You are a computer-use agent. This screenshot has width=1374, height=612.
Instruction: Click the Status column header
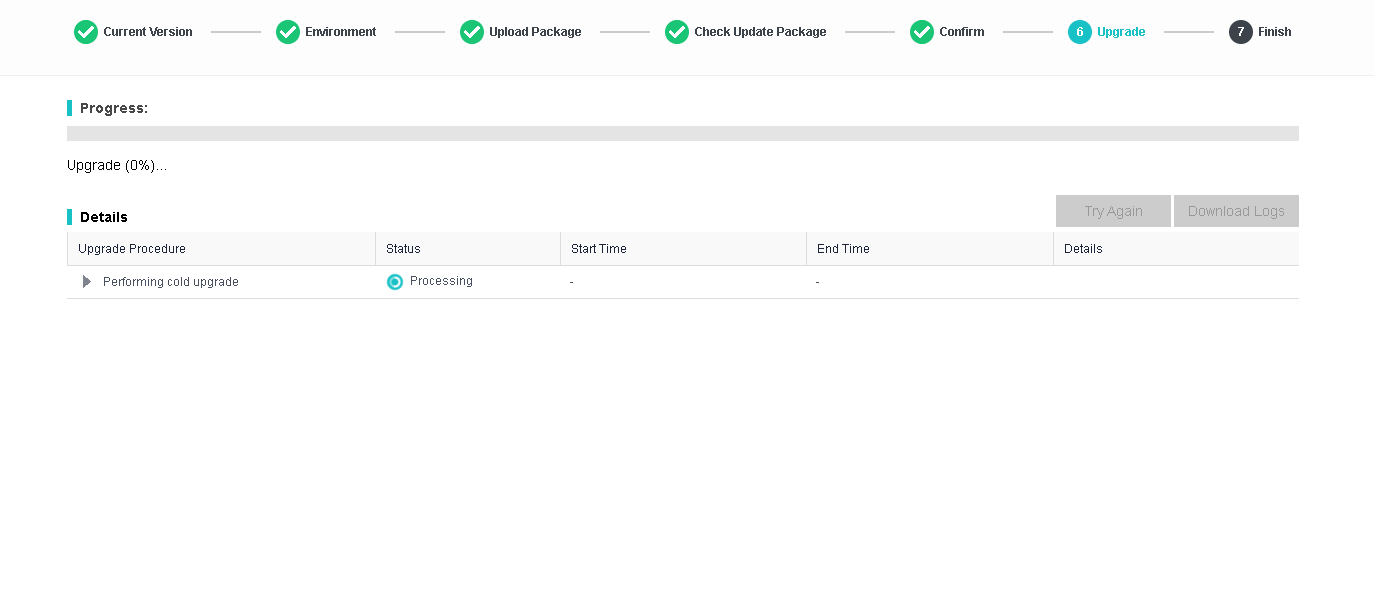pyautogui.click(x=468, y=249)
